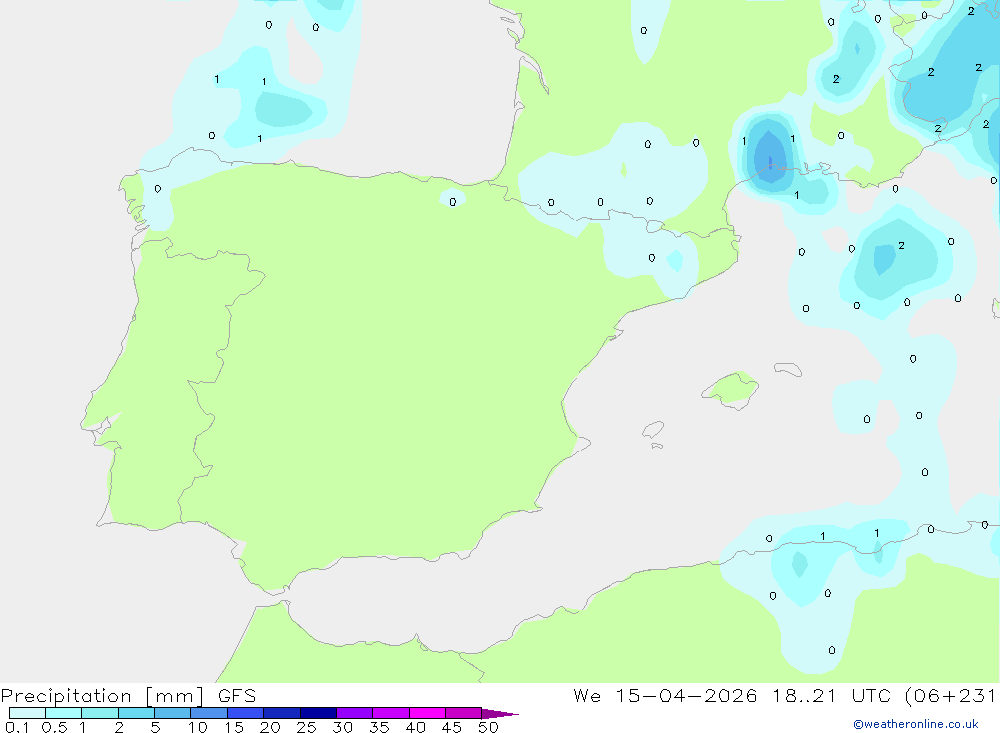The height and width of the screenshot is (733, 1000).
Task: Click the 'GFS' model label
Action: 237,696
